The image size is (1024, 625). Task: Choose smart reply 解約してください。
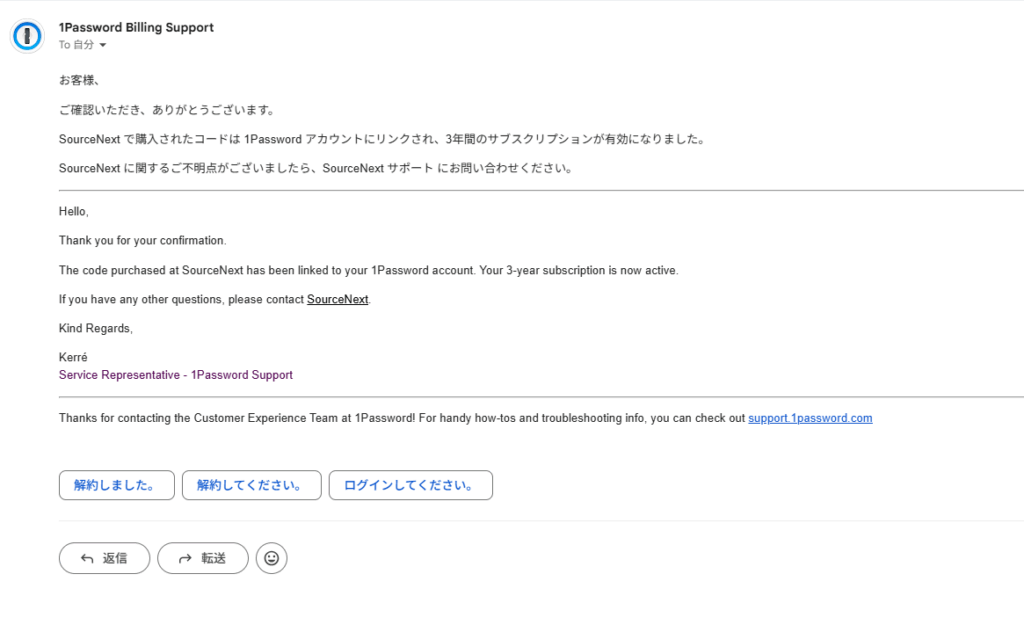point(251,485)
